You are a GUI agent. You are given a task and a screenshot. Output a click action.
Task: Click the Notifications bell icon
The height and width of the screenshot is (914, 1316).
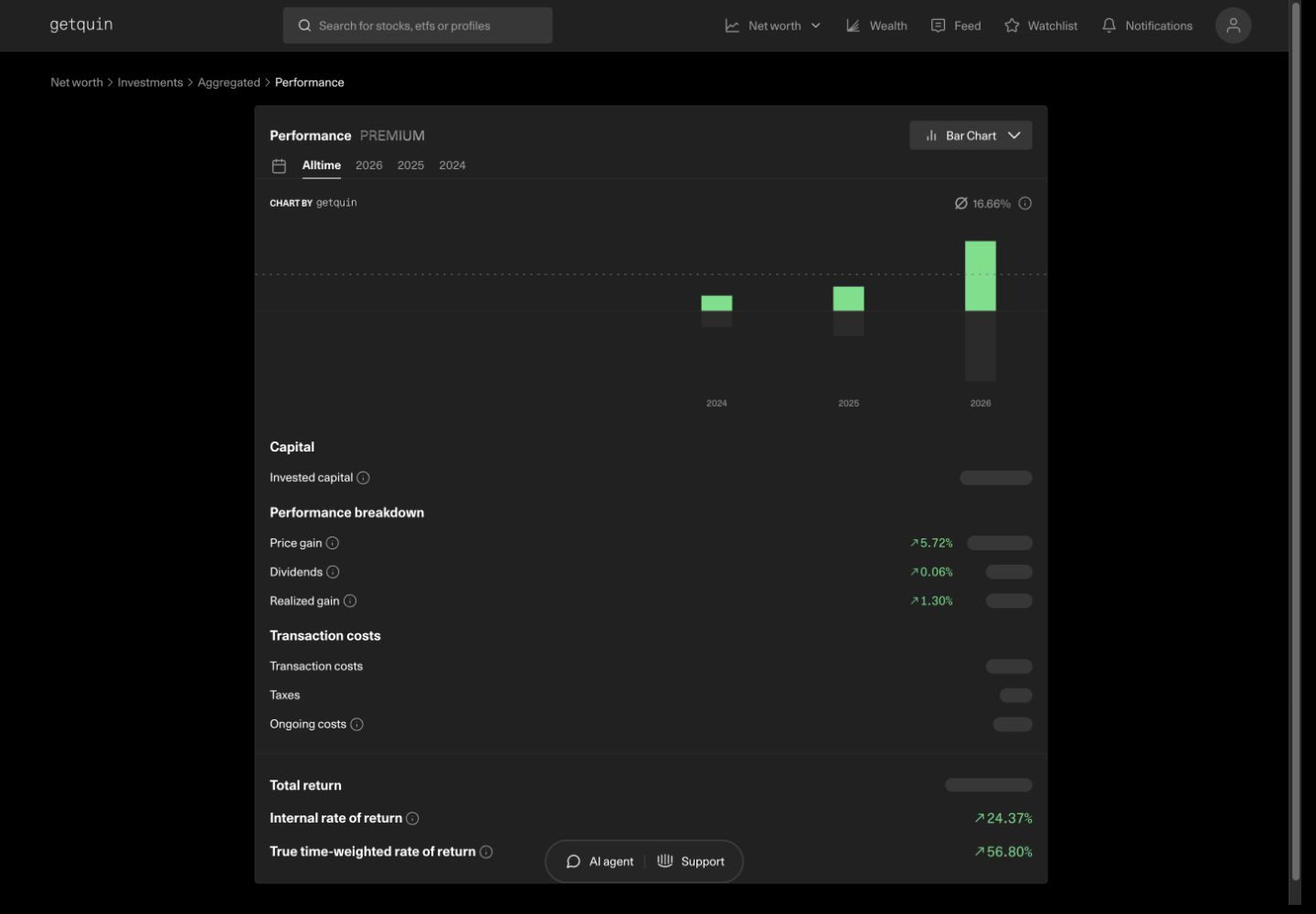(x=1109, y=26)
